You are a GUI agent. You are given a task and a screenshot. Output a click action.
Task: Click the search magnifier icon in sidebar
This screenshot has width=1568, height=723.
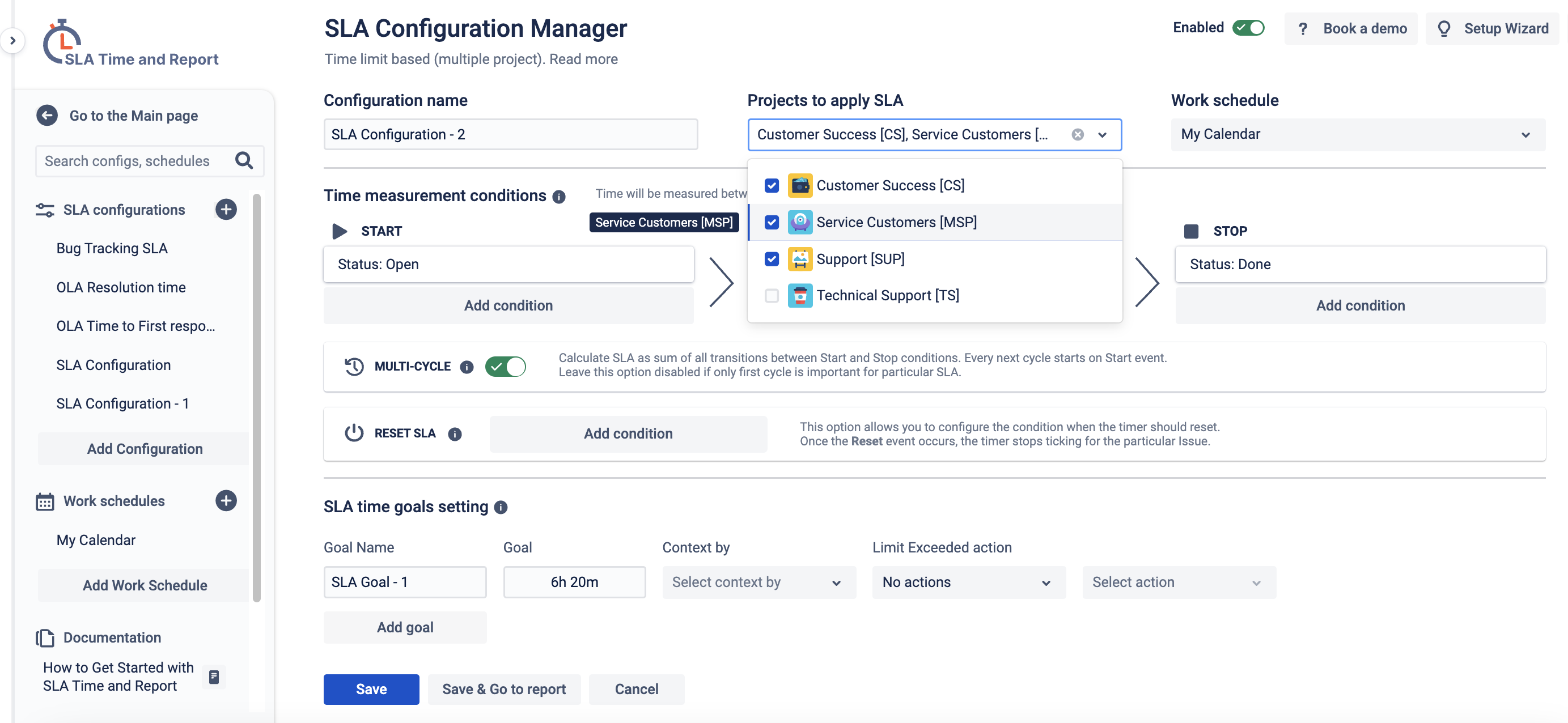pyautogui.click(x=244, y=161)
